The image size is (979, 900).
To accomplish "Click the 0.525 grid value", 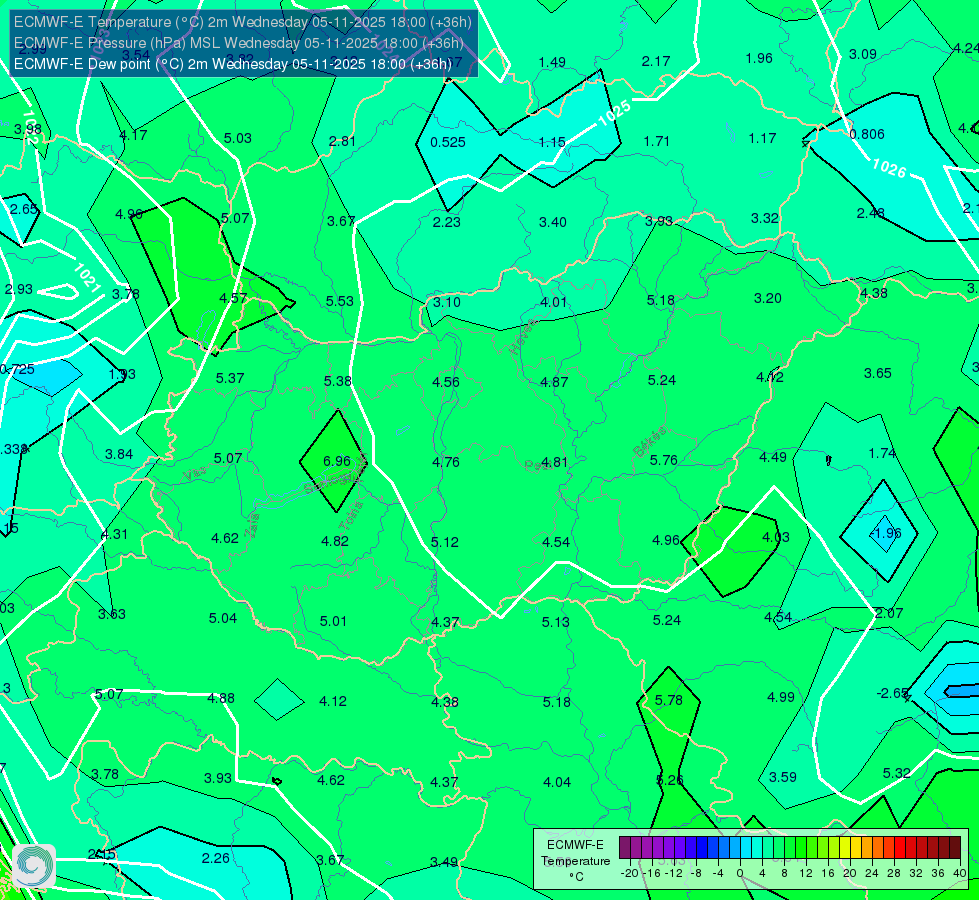I will (448, 142).
